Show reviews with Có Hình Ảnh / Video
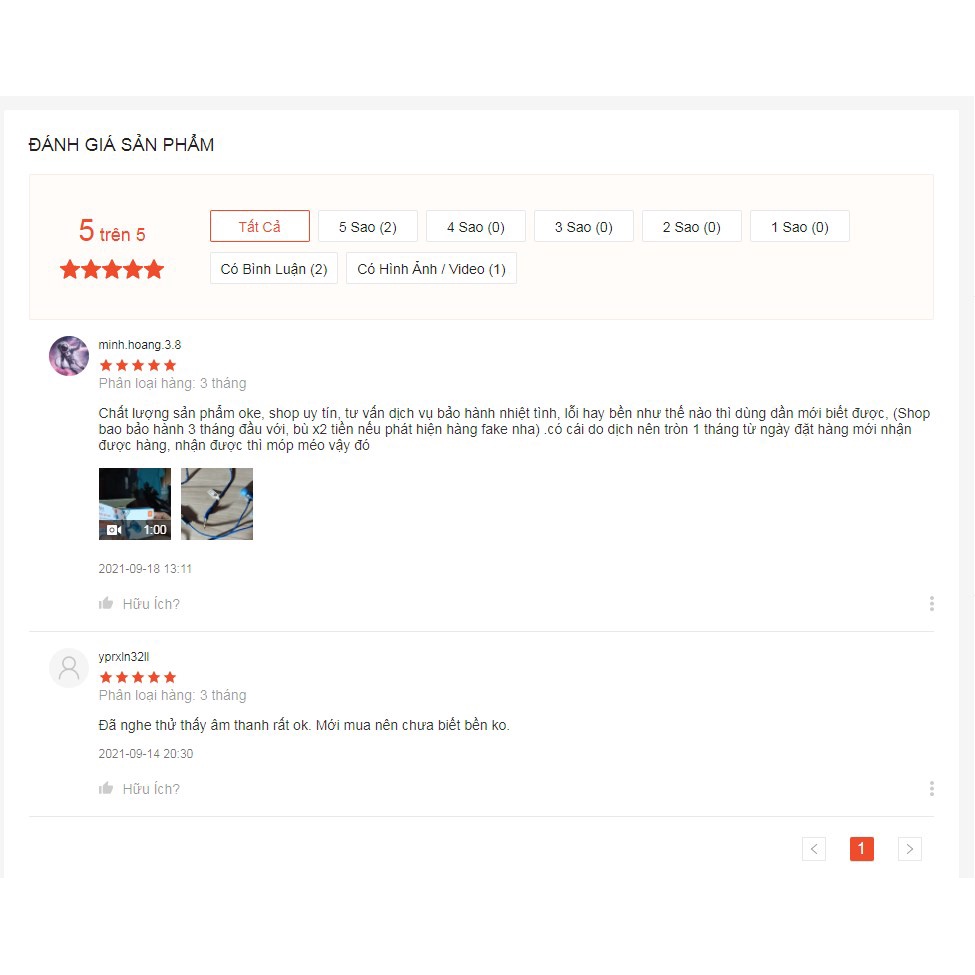This screenshot has width=975, height=975. [x=431, y=268]
